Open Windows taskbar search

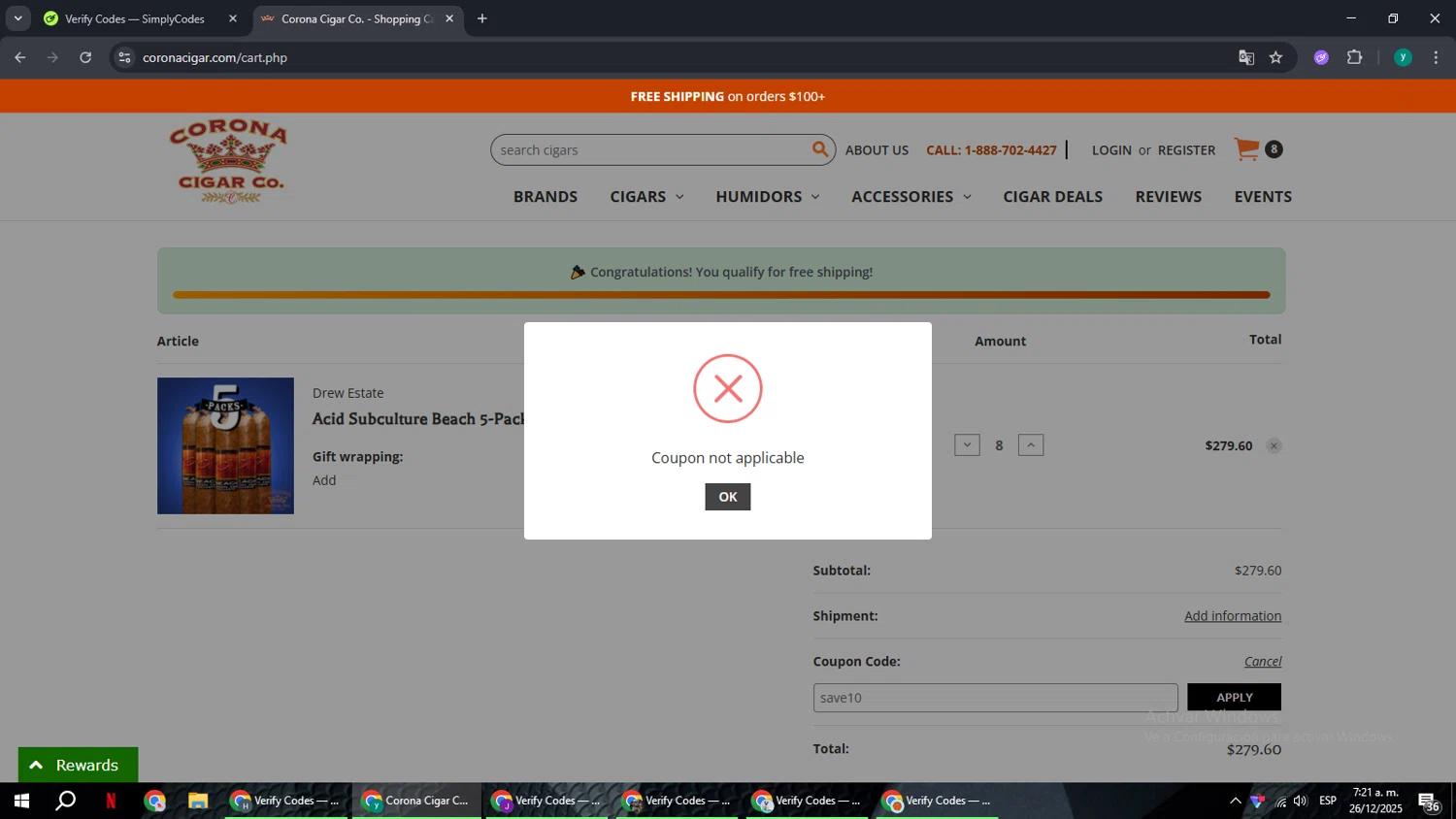coord(65,801)
